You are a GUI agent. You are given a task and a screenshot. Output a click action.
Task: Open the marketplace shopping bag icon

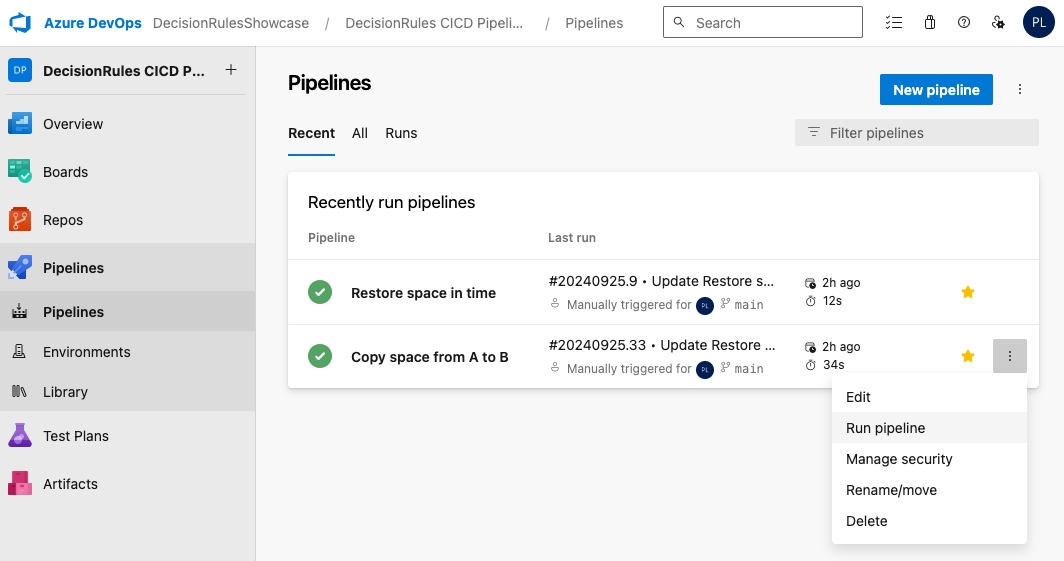[930, 22]
